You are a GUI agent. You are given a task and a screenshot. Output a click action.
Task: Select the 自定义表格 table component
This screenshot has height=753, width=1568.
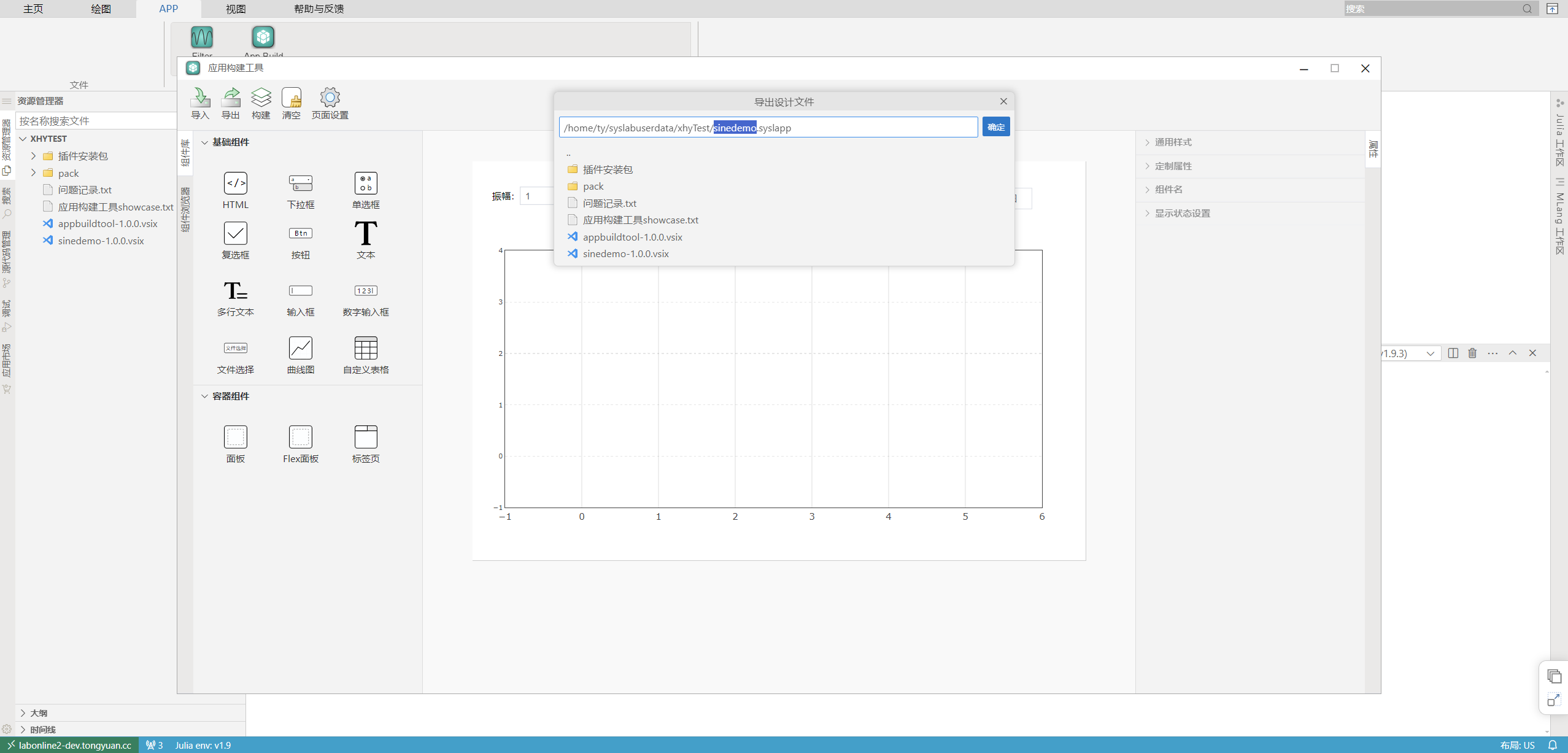coord(366,349)
